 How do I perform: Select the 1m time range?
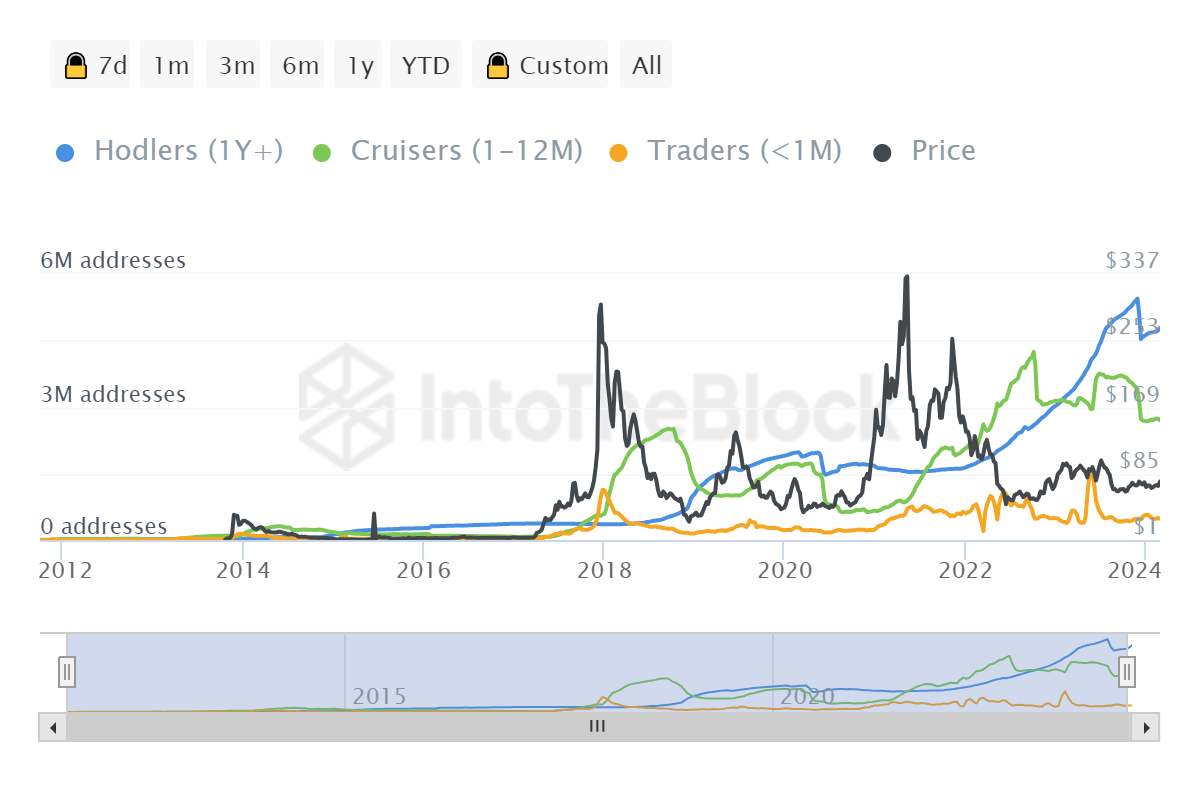coord(171,66)
